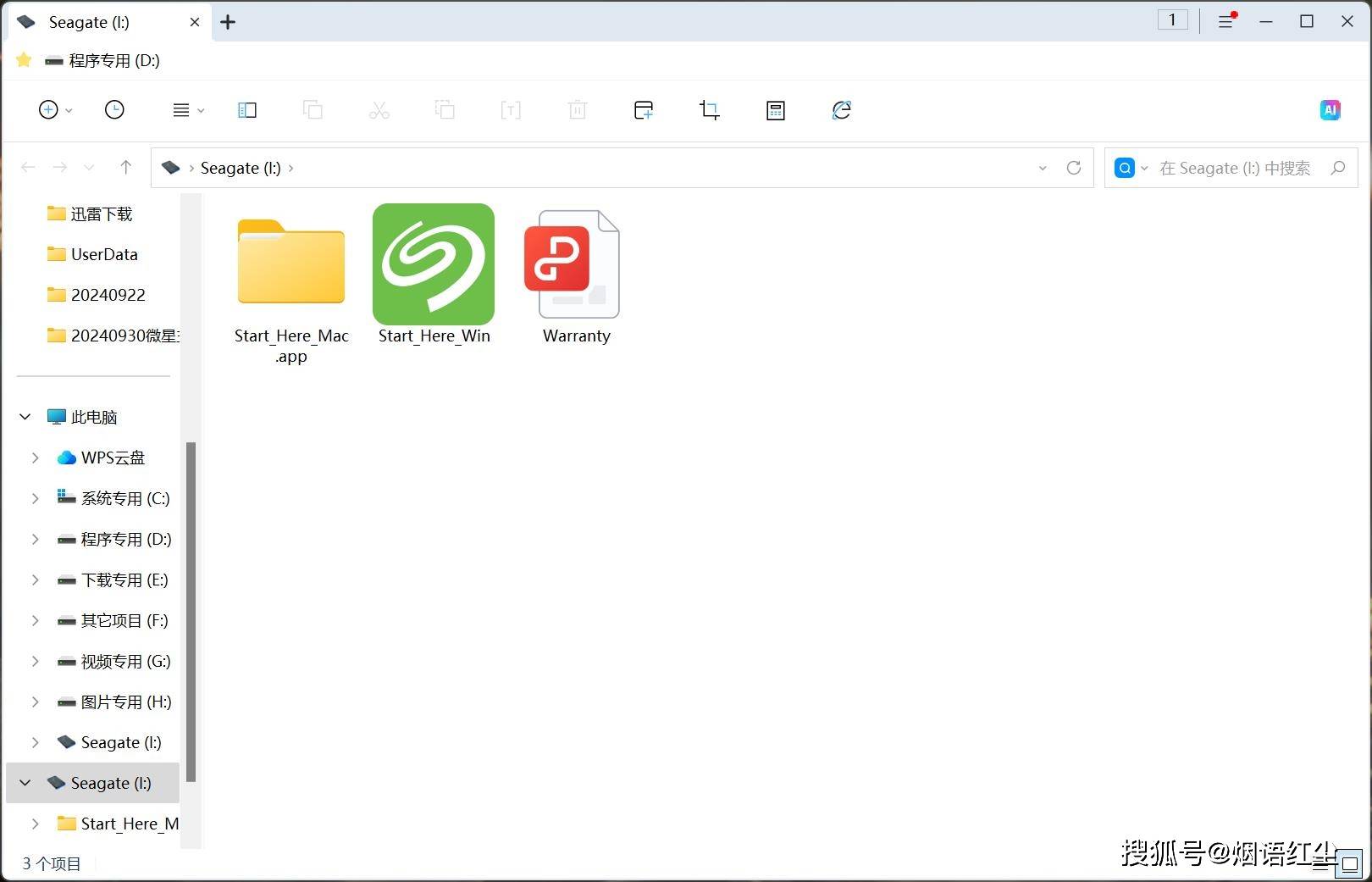Click the Copy toolbar icon

313,110
